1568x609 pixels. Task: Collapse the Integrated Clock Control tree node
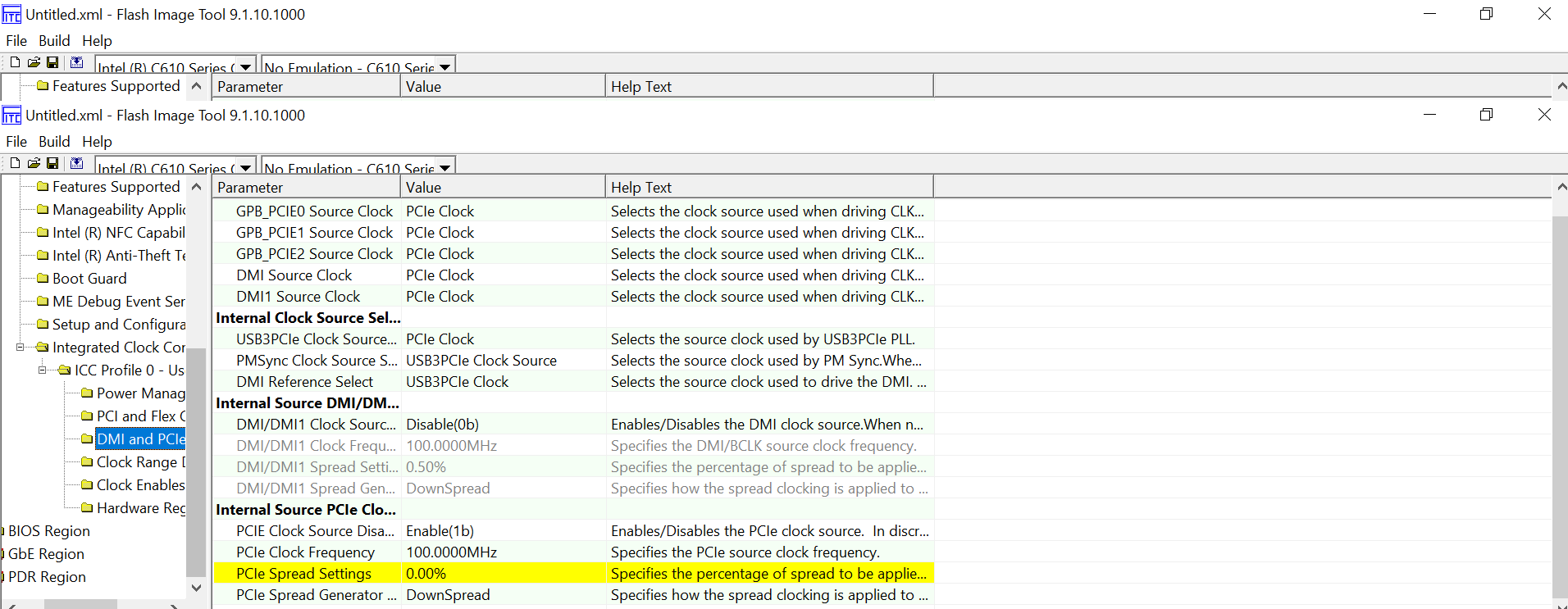pos(21,348)
